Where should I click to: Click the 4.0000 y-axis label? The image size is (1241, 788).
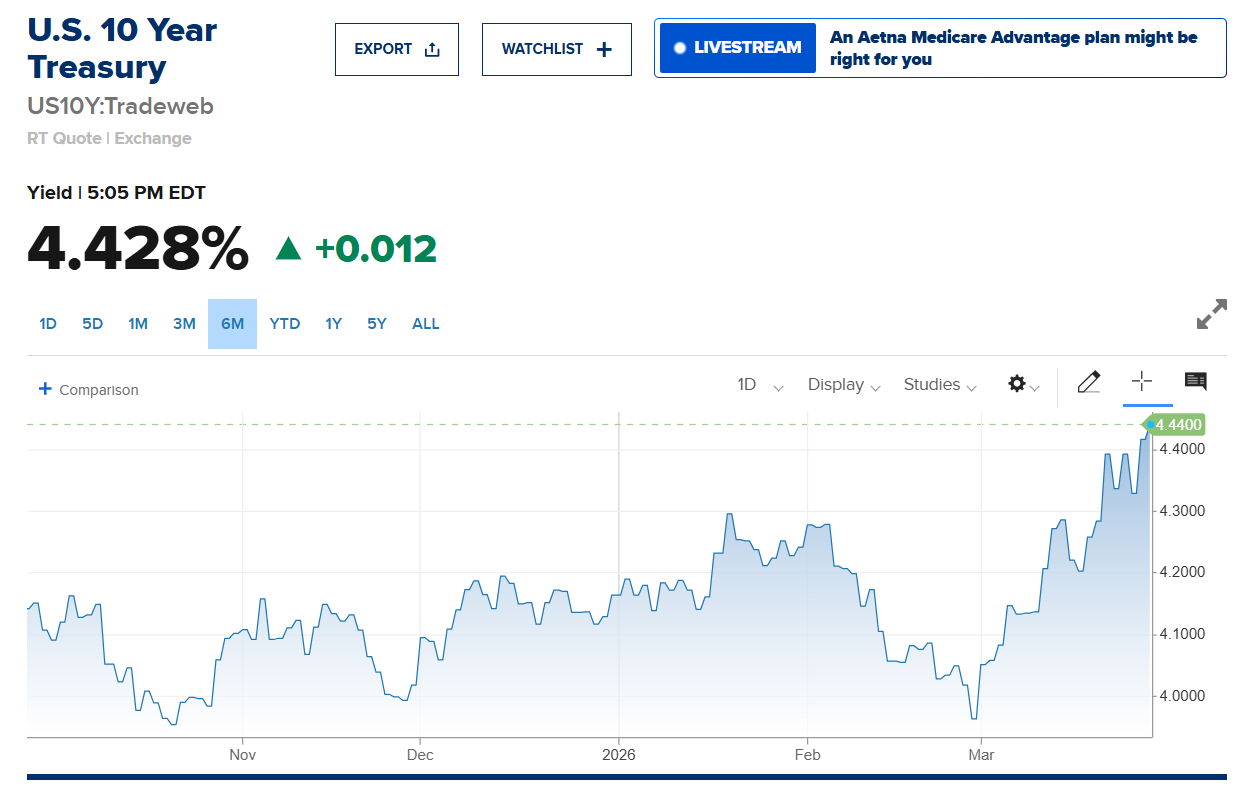(1180, 696)
